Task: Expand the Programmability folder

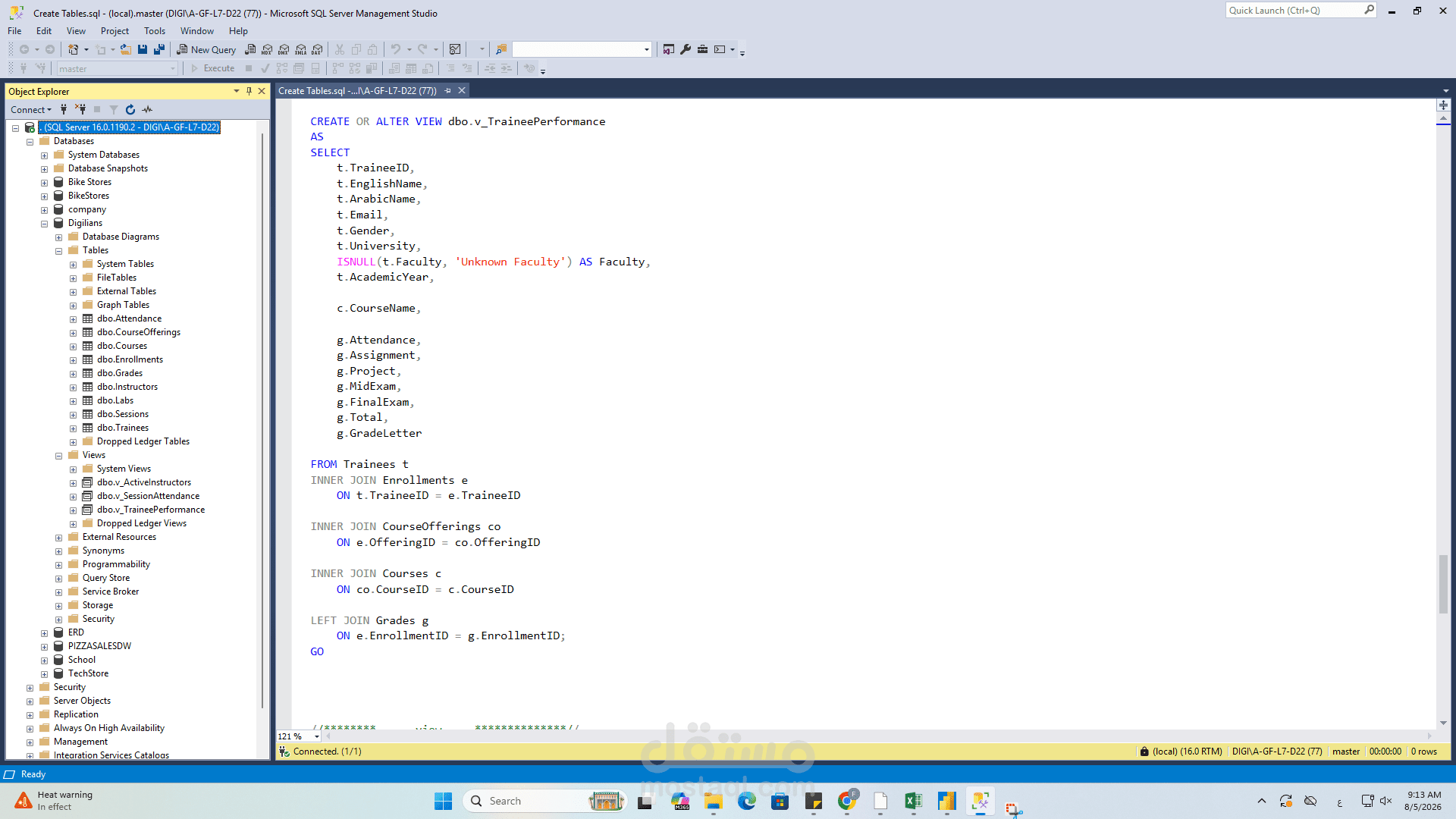Action: [x=58, y=564]
